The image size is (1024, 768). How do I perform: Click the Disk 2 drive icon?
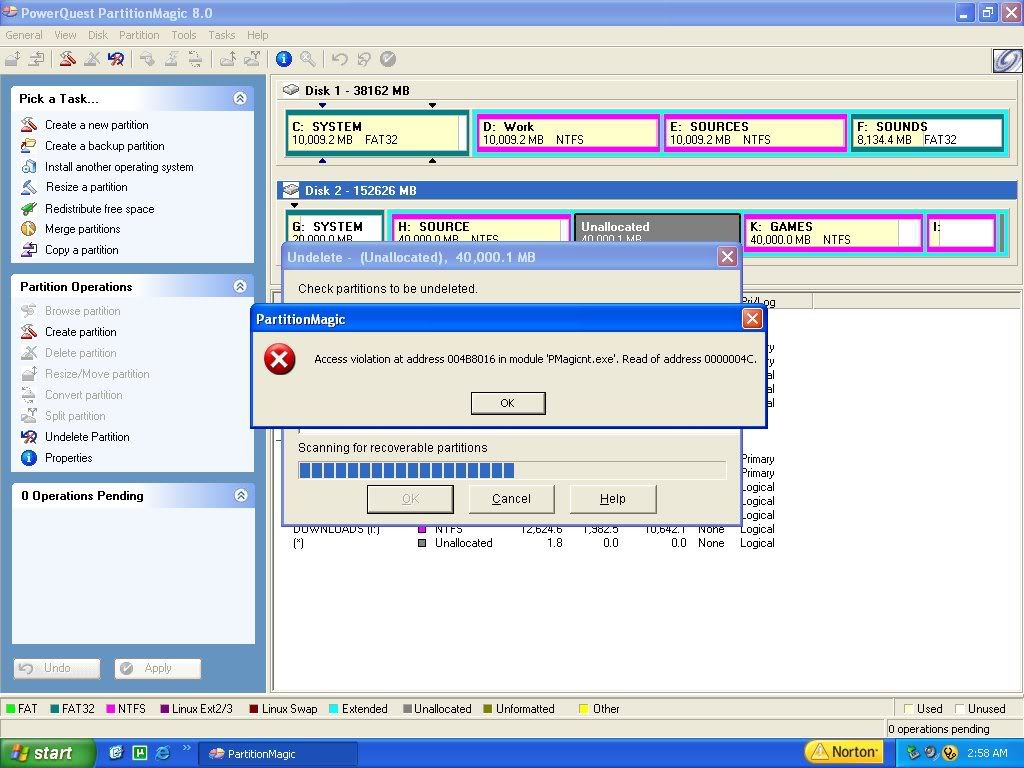291,190
